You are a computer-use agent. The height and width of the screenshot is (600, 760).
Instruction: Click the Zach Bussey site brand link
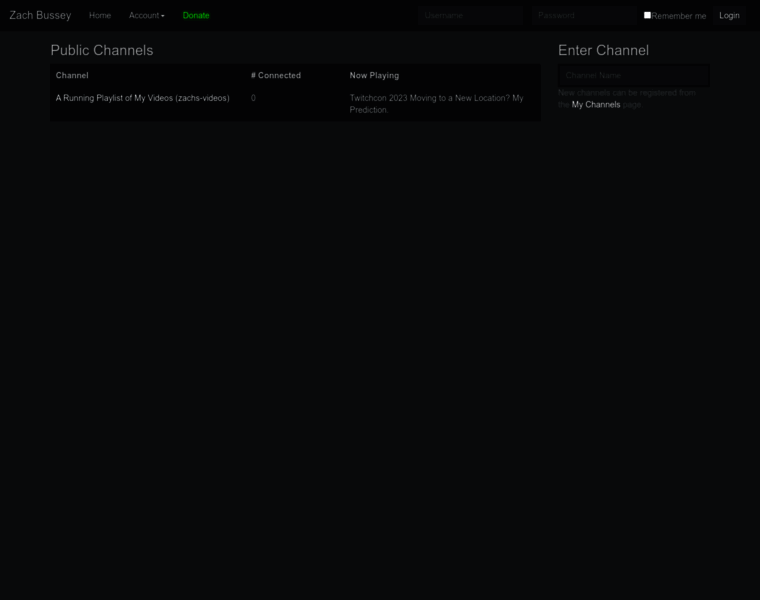coord(40,15)
